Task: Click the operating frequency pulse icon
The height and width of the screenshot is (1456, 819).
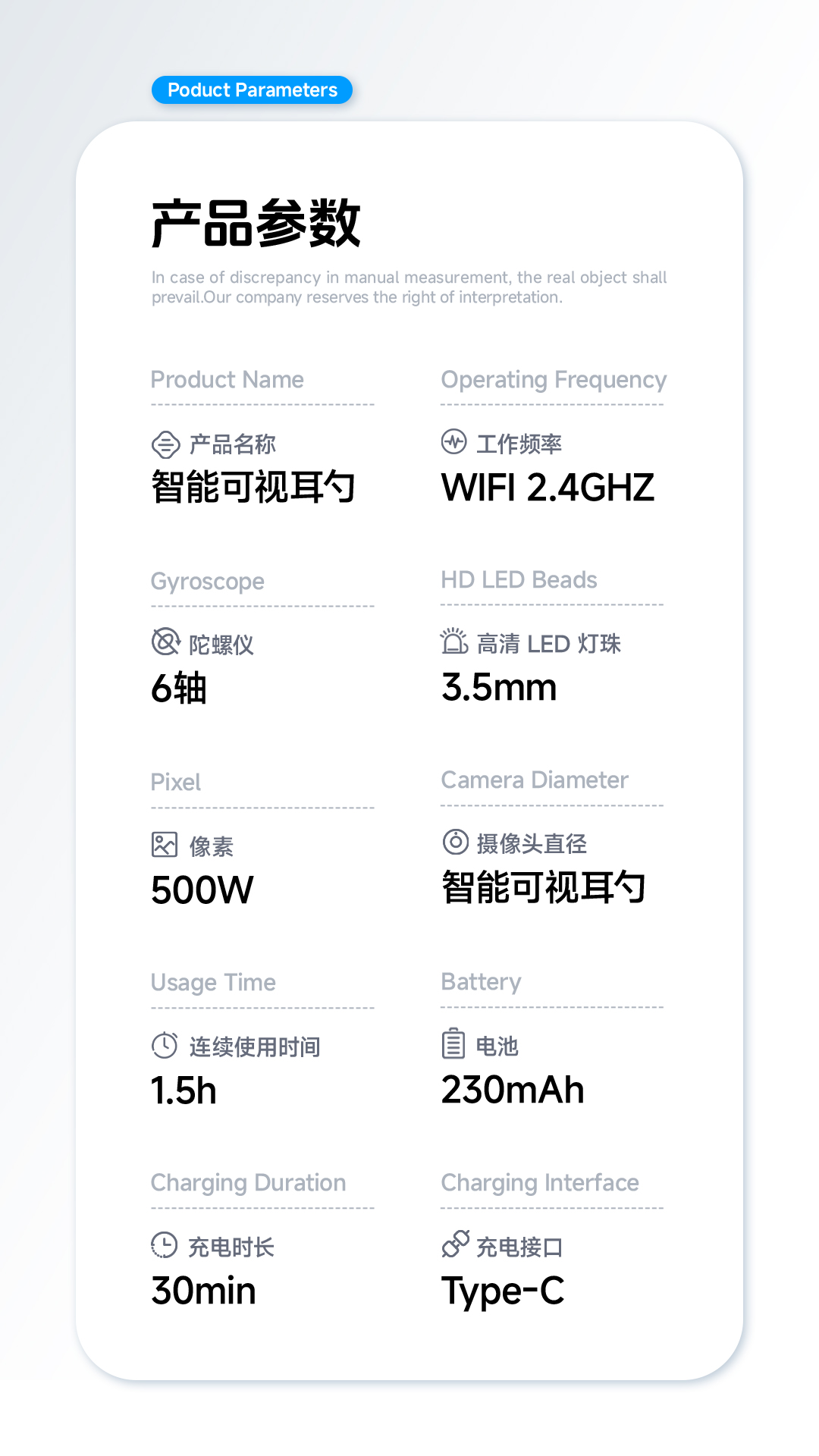Action: [454, 441]
